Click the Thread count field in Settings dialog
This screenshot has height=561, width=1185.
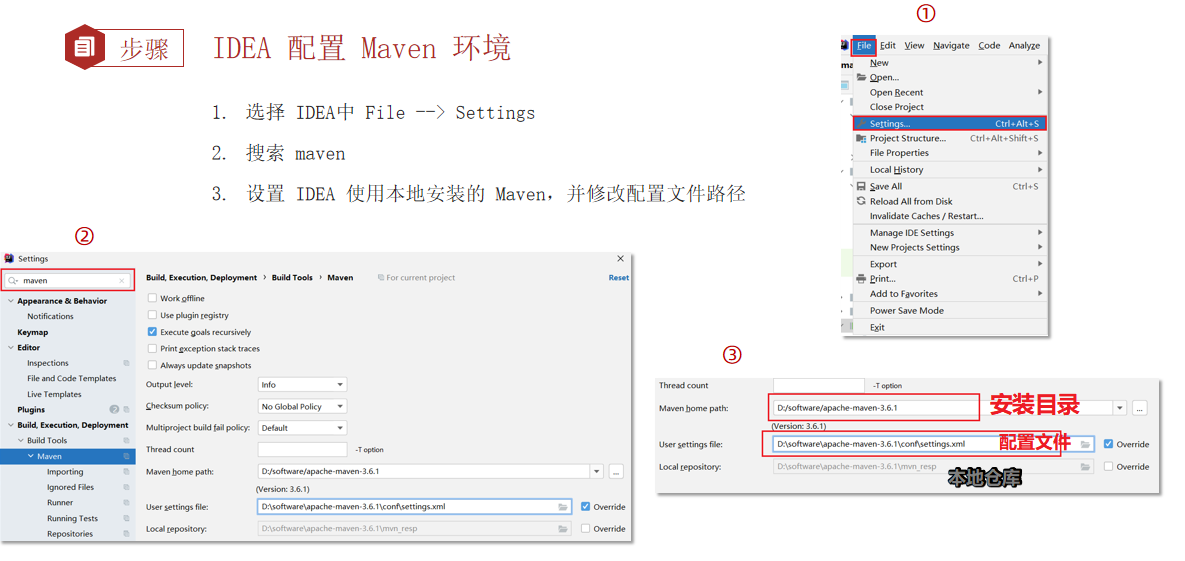tap(302, 449)
